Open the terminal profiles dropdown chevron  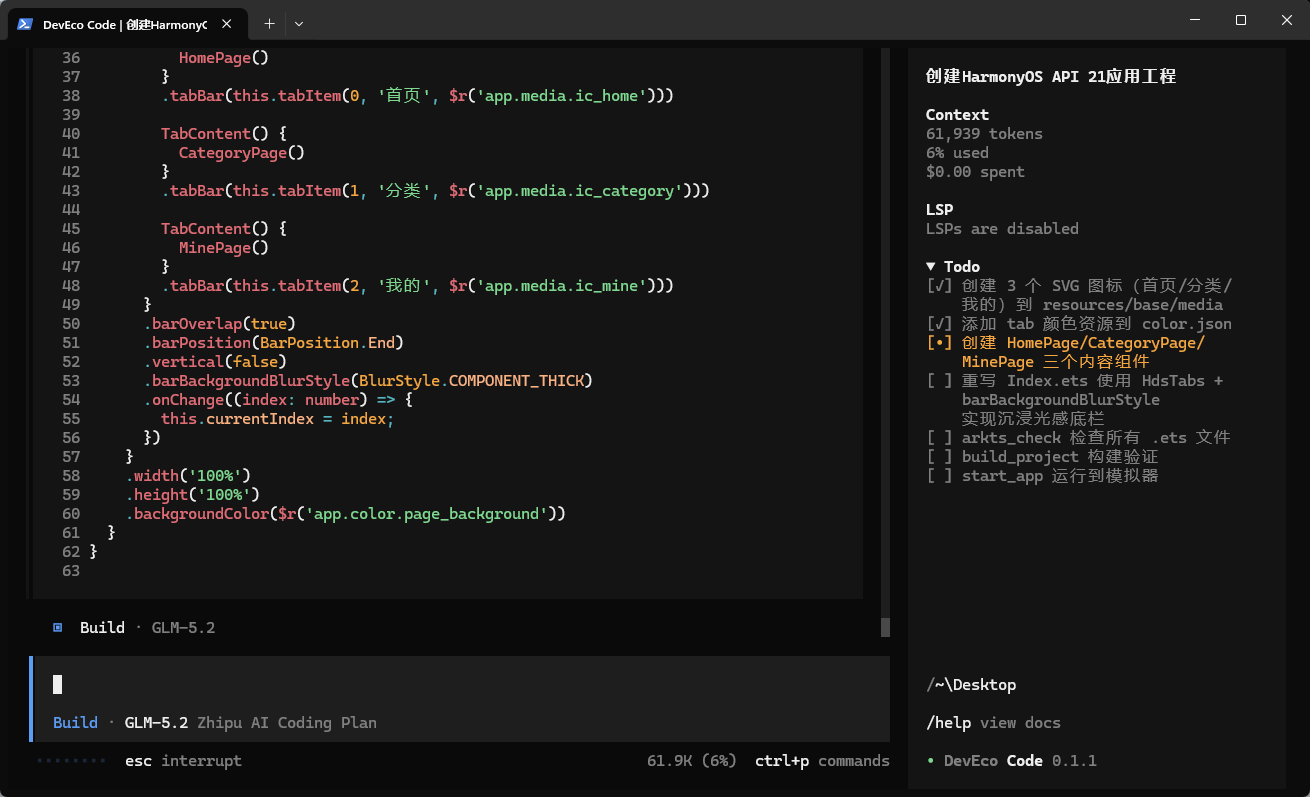tap(299, 23)
